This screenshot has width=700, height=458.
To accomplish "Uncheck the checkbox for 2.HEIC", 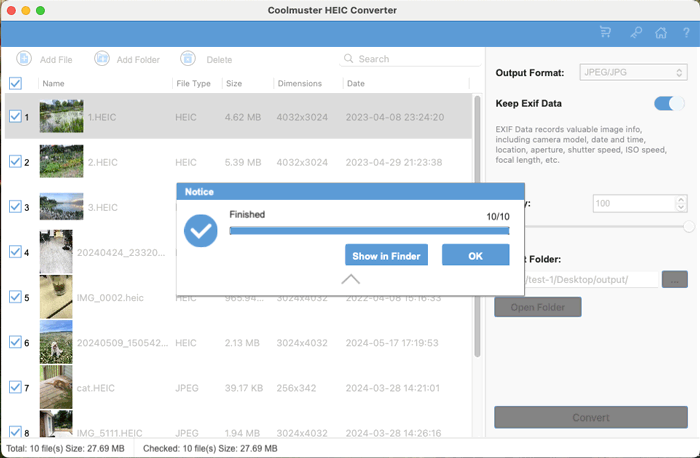I will 15,161.
